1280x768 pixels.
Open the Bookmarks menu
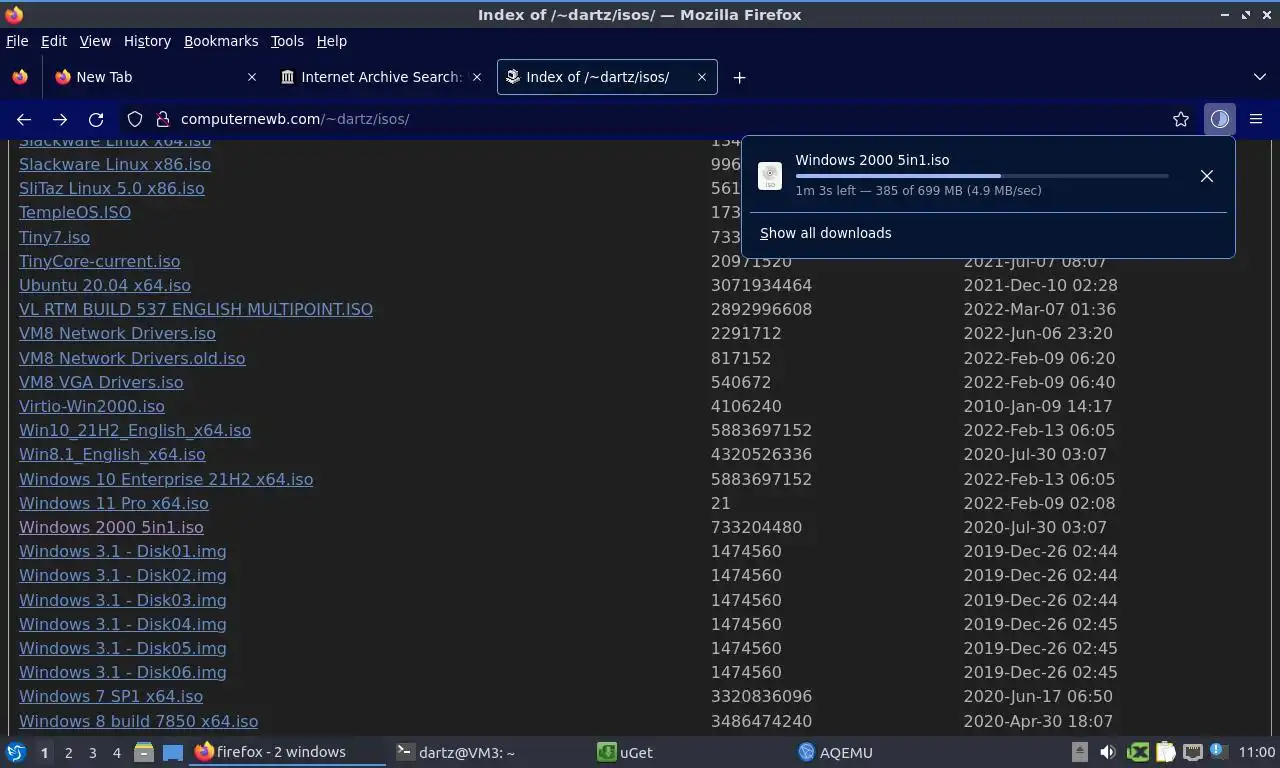[221, 41]
